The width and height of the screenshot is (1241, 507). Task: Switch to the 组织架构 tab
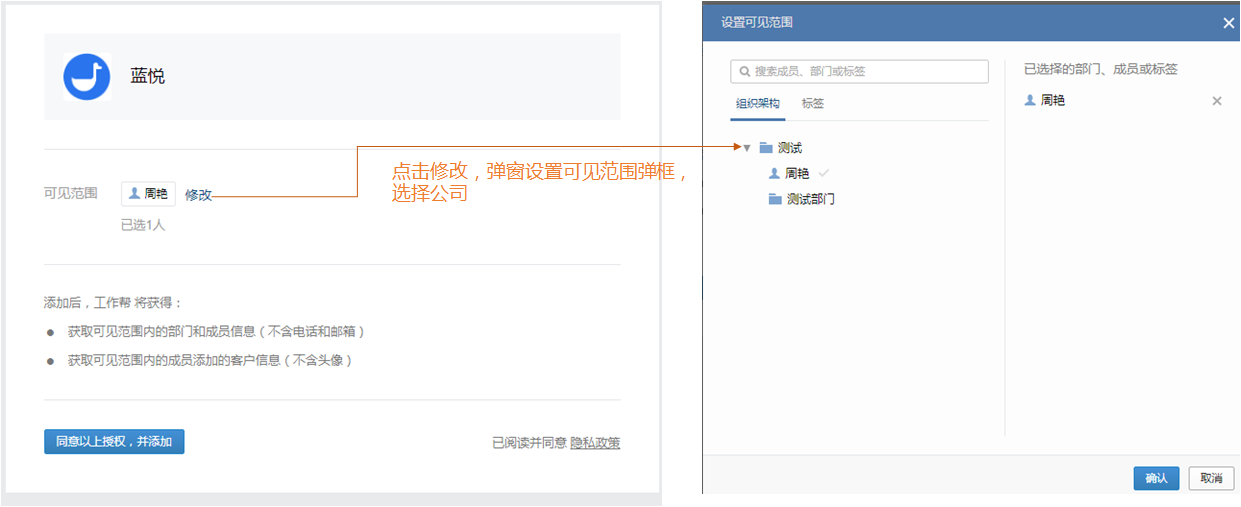(758, 103)
